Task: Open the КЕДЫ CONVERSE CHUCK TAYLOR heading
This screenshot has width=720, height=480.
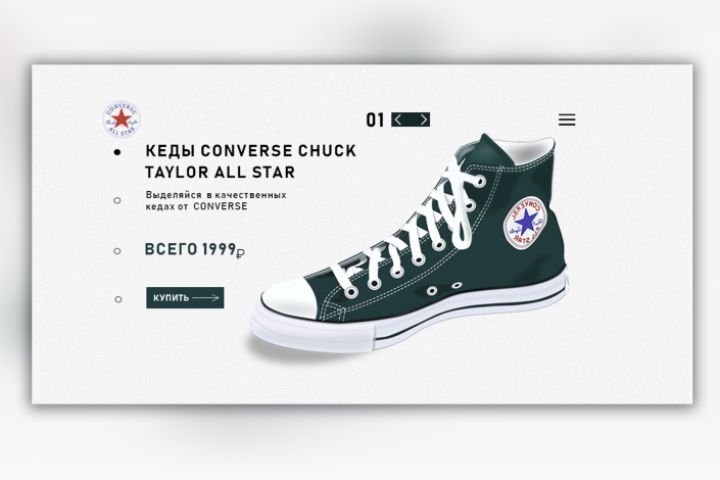Action: pyautogui.click(x=250, y=161)
